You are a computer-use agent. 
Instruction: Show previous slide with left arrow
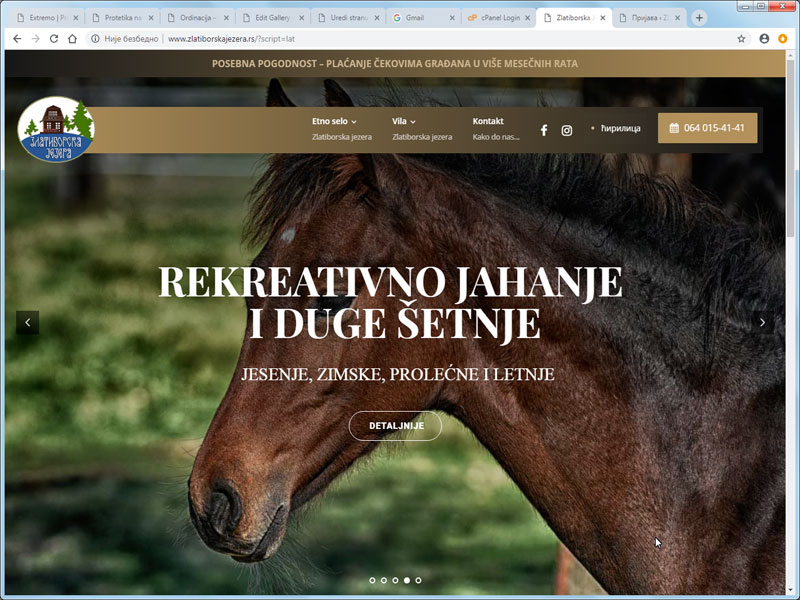coord(28,322)
